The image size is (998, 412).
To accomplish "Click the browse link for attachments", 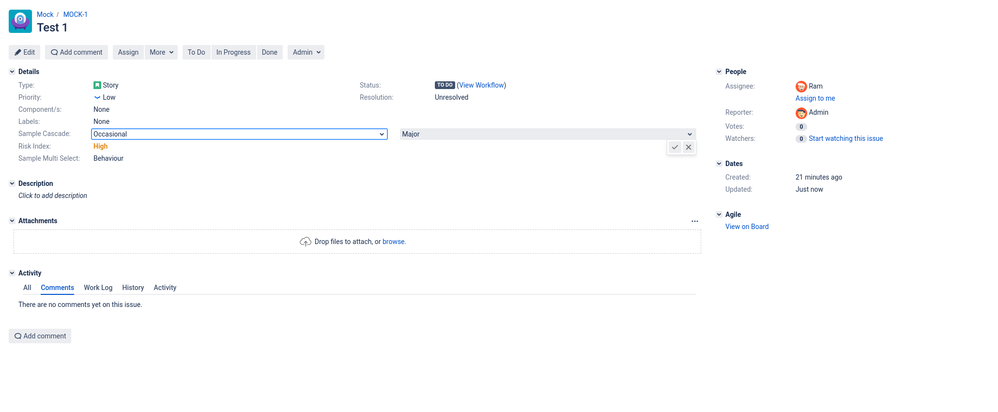I will (393, 242).
